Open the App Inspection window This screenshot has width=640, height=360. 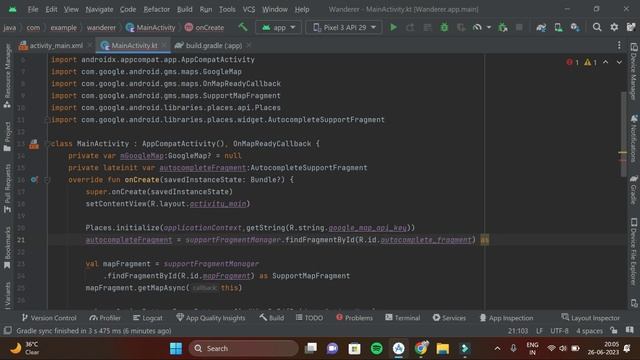coord(507,318)
